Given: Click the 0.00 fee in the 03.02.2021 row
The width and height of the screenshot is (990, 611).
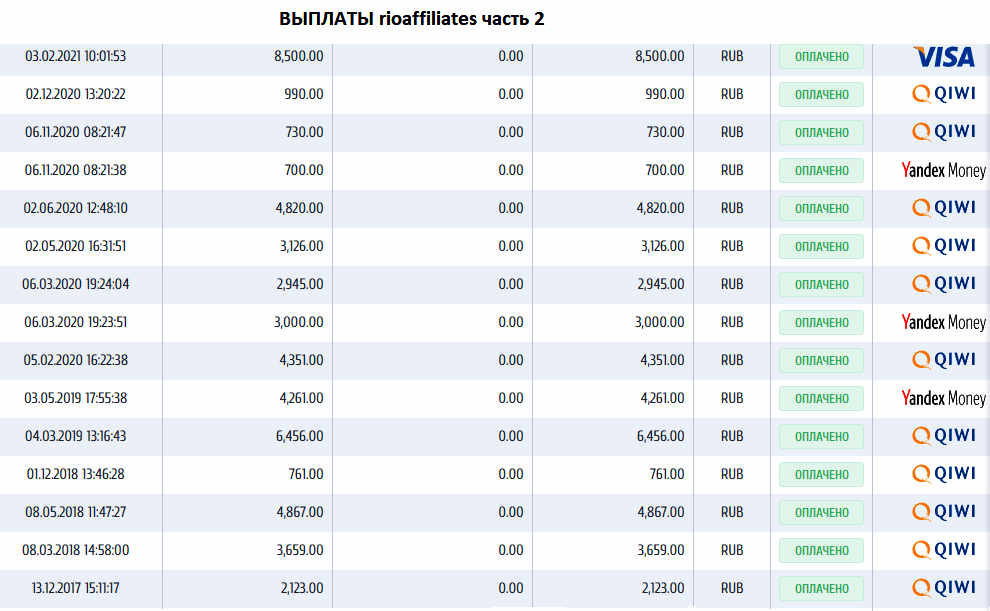Looking at the screenshot, I should point(511,56).
